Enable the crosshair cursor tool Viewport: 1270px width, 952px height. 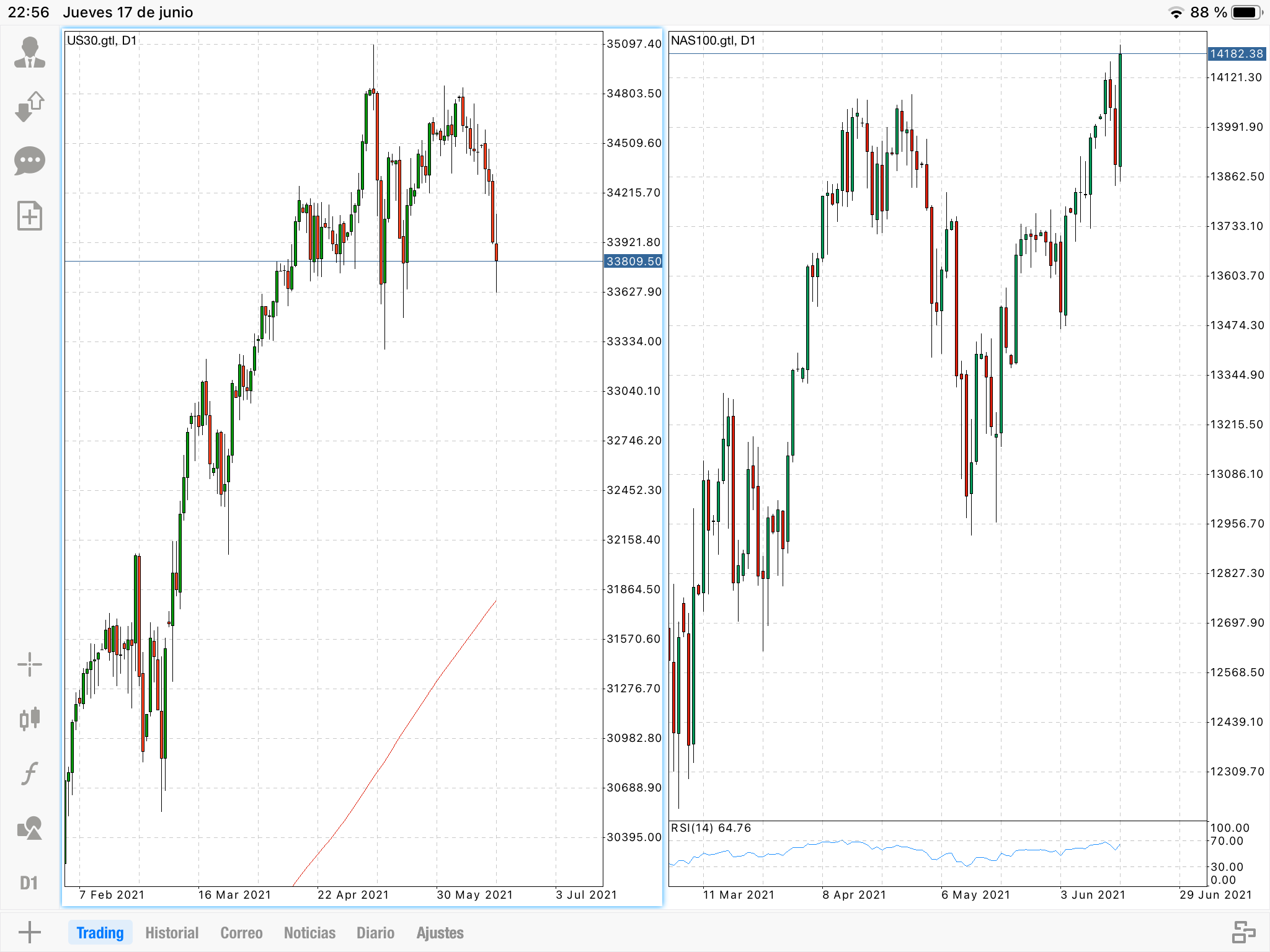pyautogui.click(x=29, y=664)
